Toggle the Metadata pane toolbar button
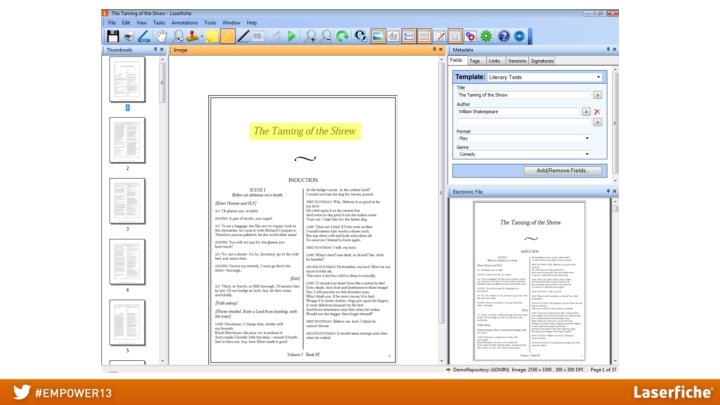Image resolution: width=720 pixels, height=405 pixels. 409,36
